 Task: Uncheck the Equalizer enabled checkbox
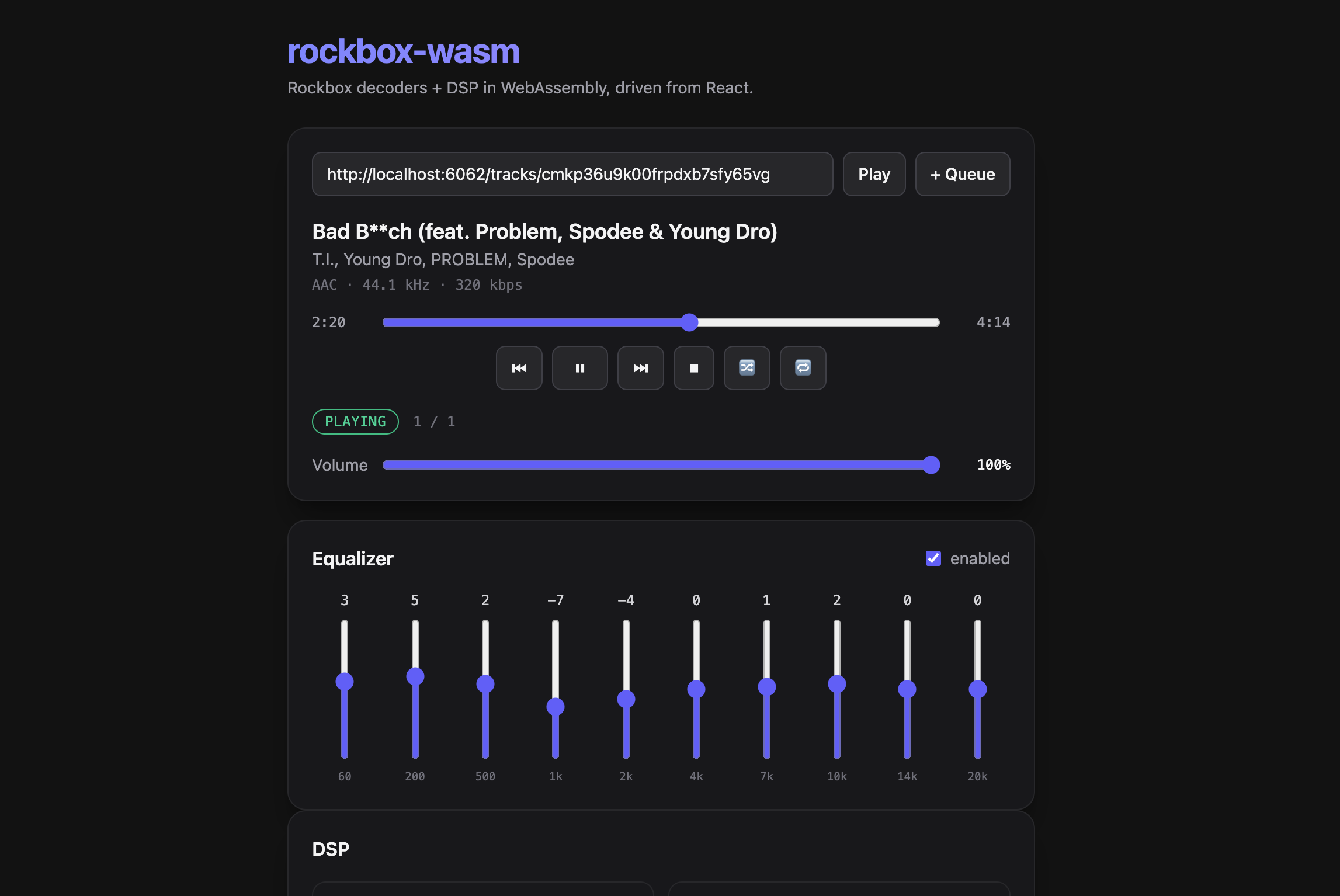933,558
